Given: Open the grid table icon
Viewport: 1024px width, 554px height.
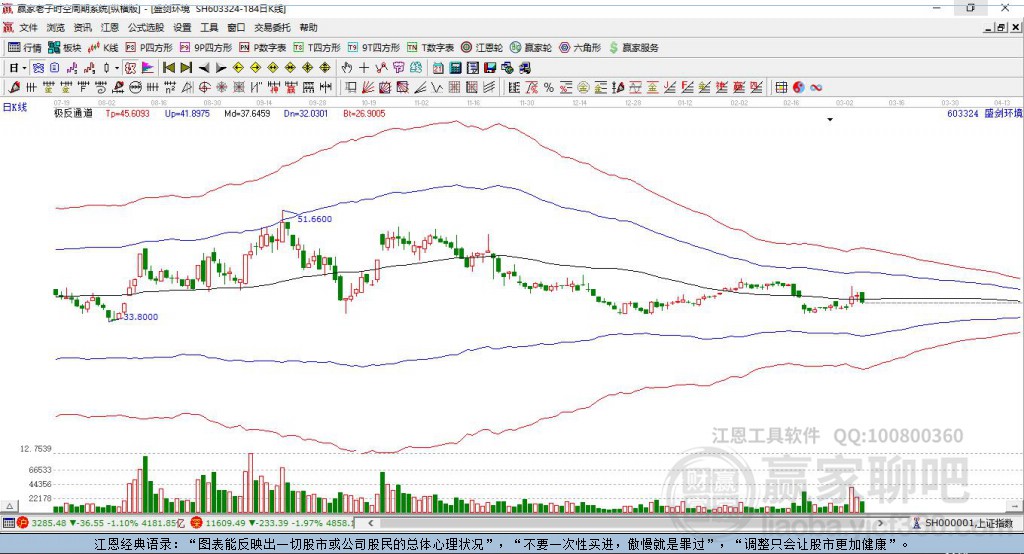Looking at the screenshot, I should (781, 87).
